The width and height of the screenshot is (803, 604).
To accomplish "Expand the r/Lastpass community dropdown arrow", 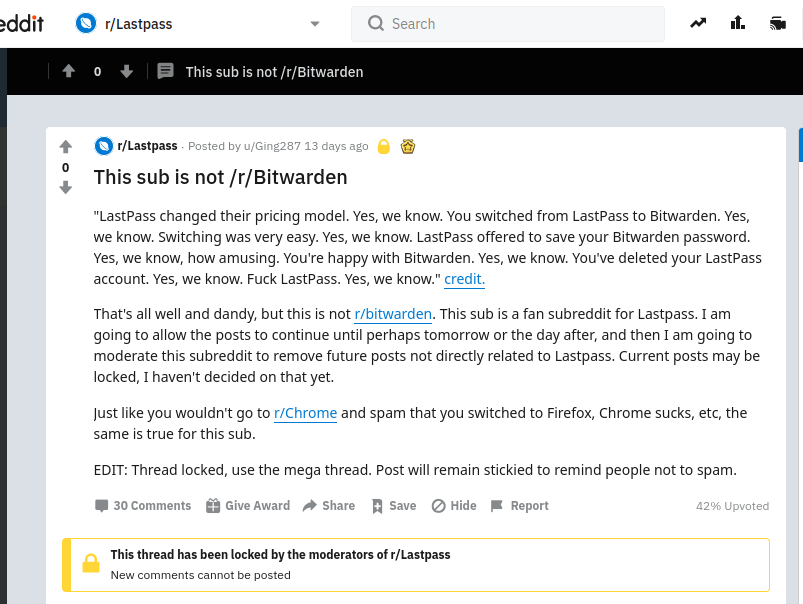I will [315, 24].
